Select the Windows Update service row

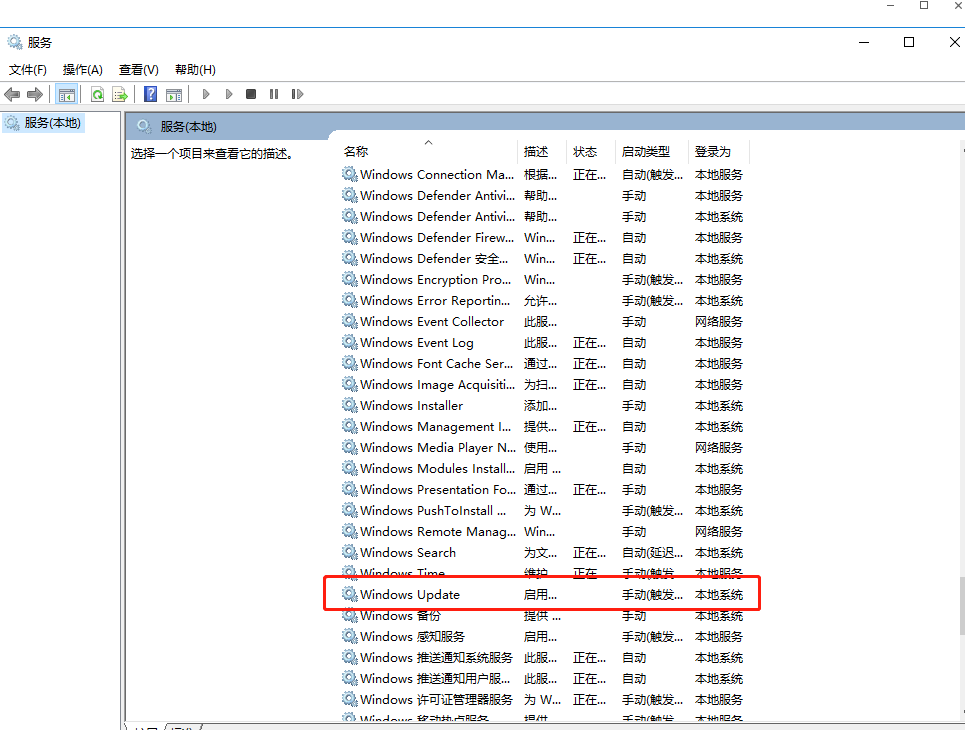click(542, 595)
